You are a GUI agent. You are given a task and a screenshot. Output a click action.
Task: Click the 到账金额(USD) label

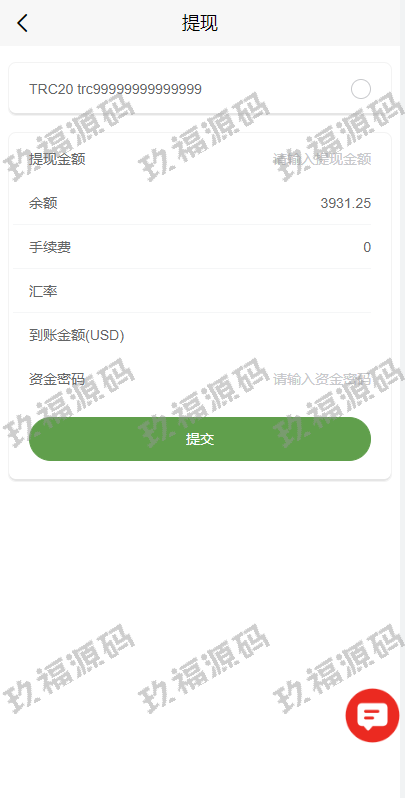tap(77, 335)
